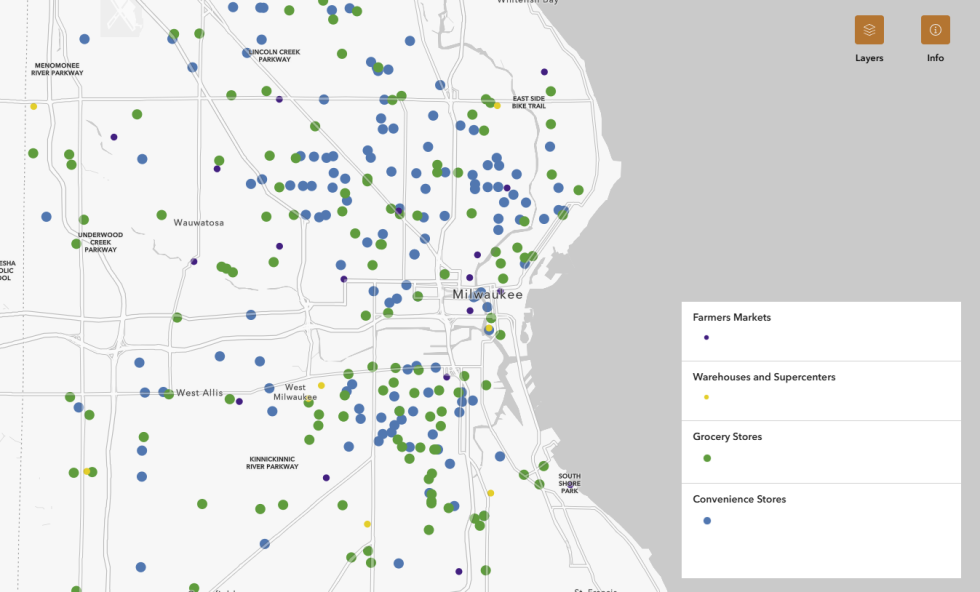Expand the Convenience Stores legend entry
Image resolution: width=980 pixels, height=592 pixels.
[x=741, y=499]
